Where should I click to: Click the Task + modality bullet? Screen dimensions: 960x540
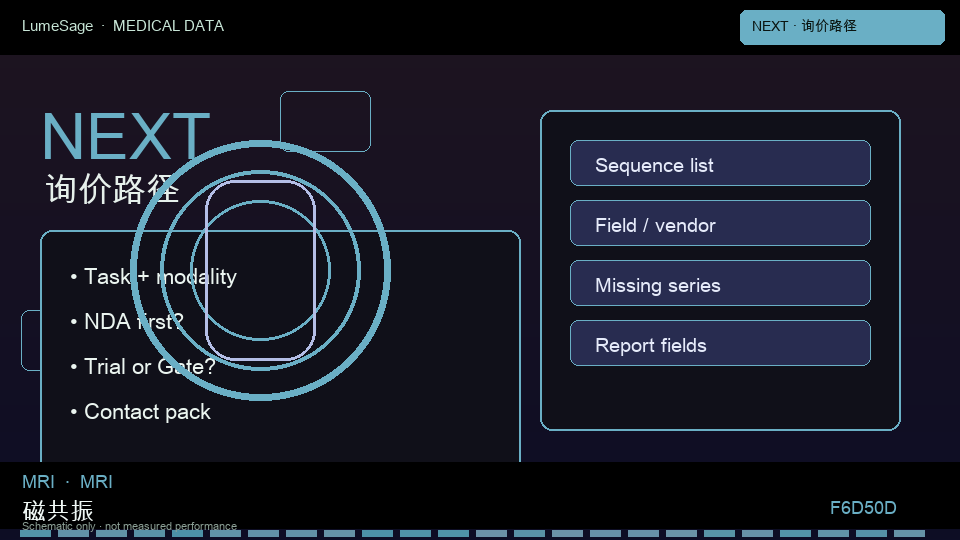(x=154, y=277)
